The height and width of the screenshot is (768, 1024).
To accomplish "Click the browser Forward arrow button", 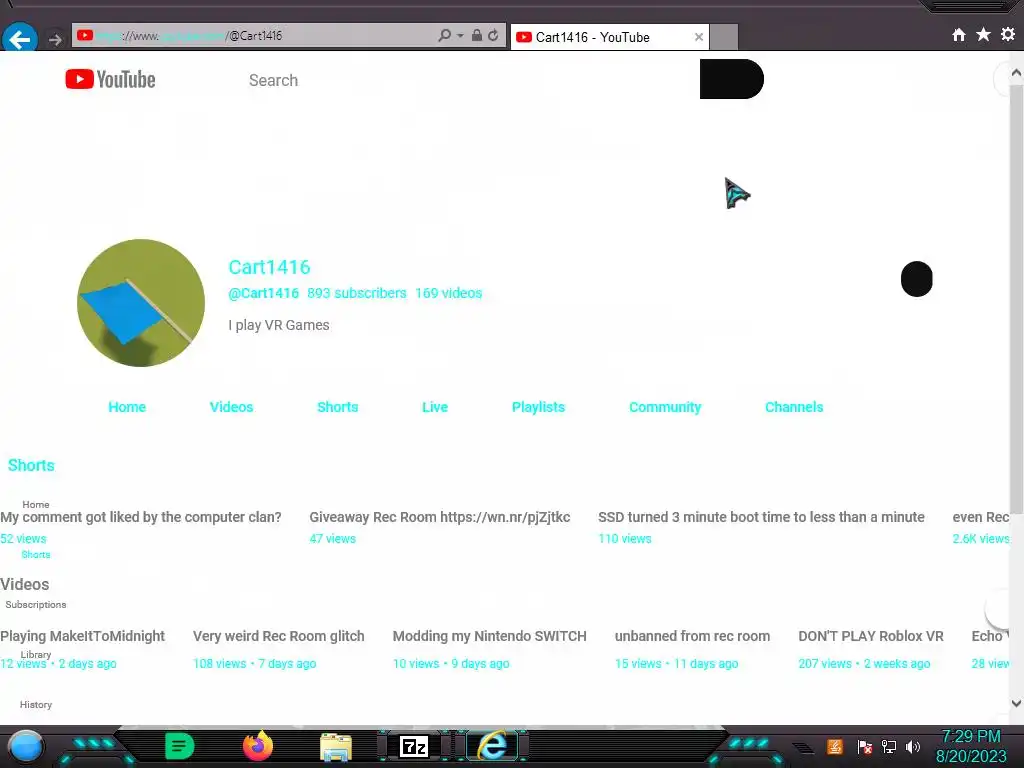I will tap(56, 40).
